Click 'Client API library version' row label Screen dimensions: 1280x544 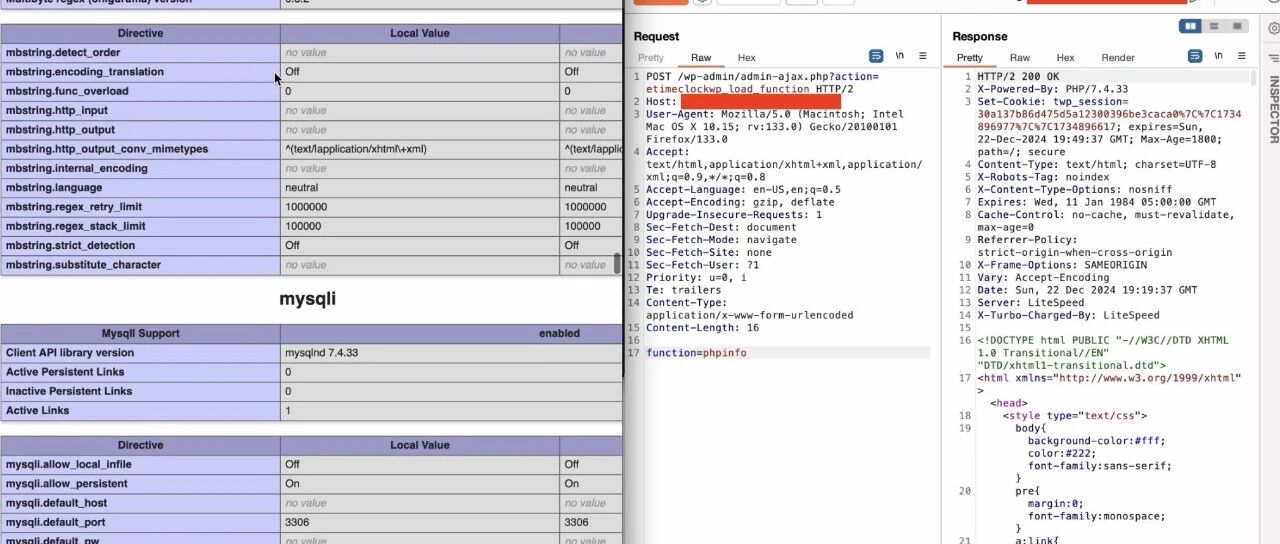140,353
